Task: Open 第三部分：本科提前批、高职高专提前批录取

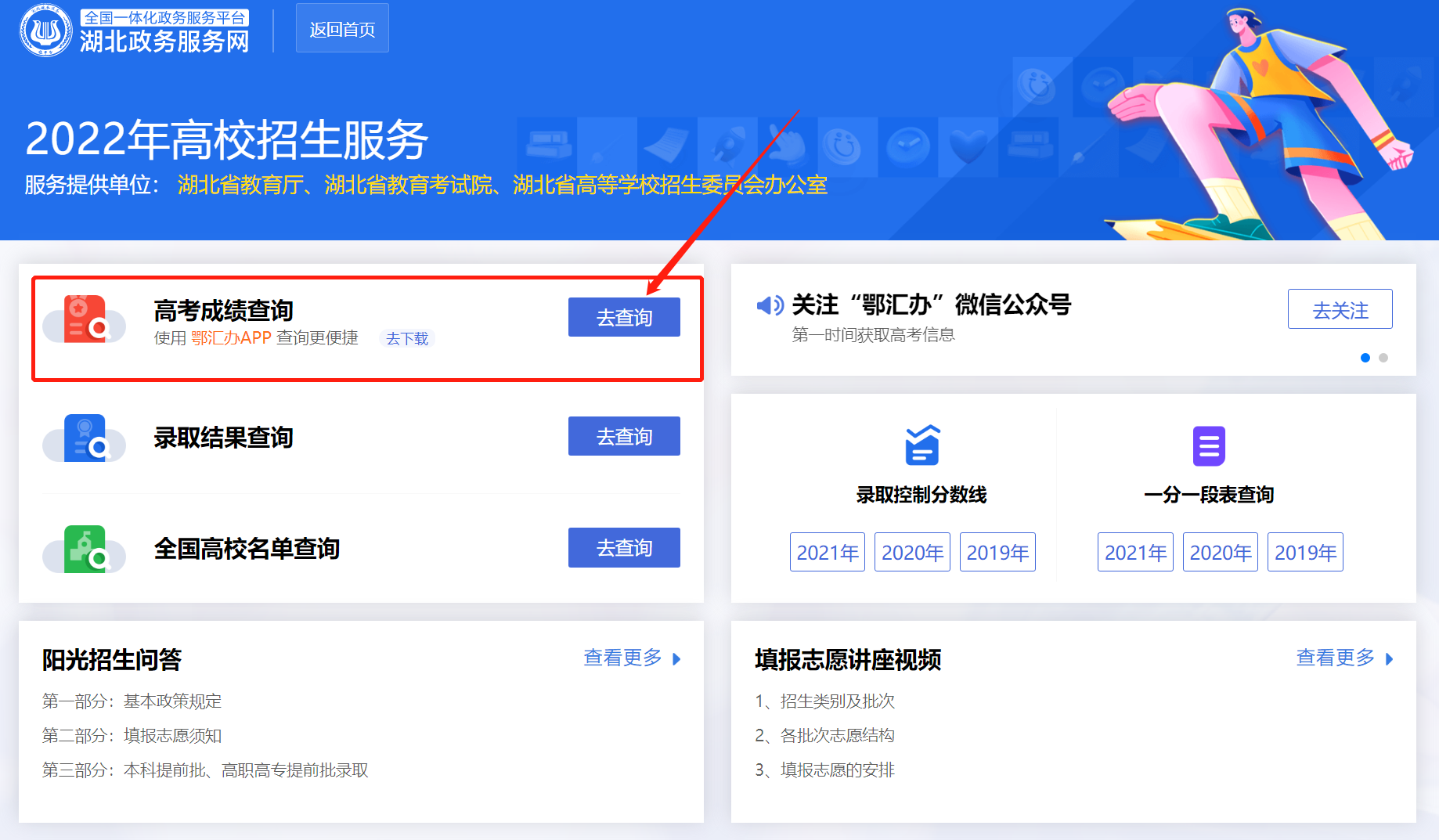Action: 205,770
